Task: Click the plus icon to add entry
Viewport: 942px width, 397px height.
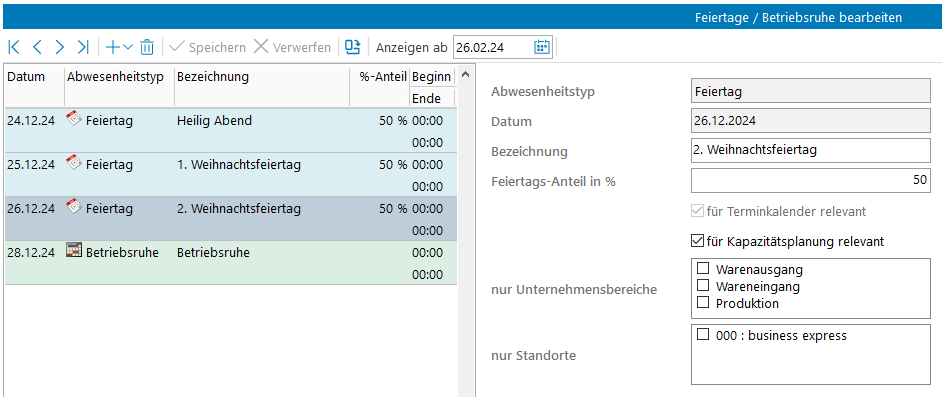Action: (112, 47)
